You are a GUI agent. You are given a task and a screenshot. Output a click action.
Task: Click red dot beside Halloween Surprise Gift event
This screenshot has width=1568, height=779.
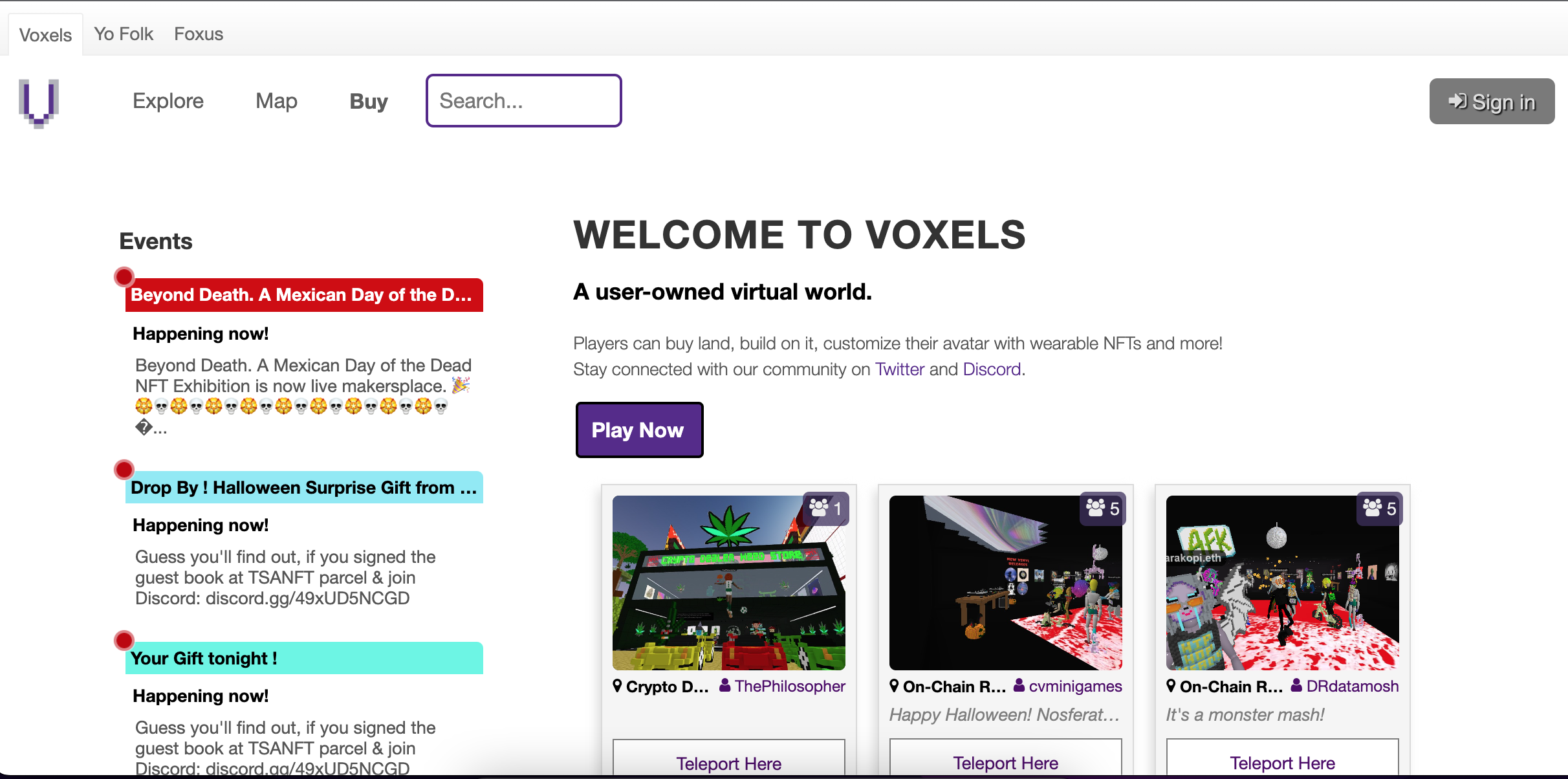point(124,470)
